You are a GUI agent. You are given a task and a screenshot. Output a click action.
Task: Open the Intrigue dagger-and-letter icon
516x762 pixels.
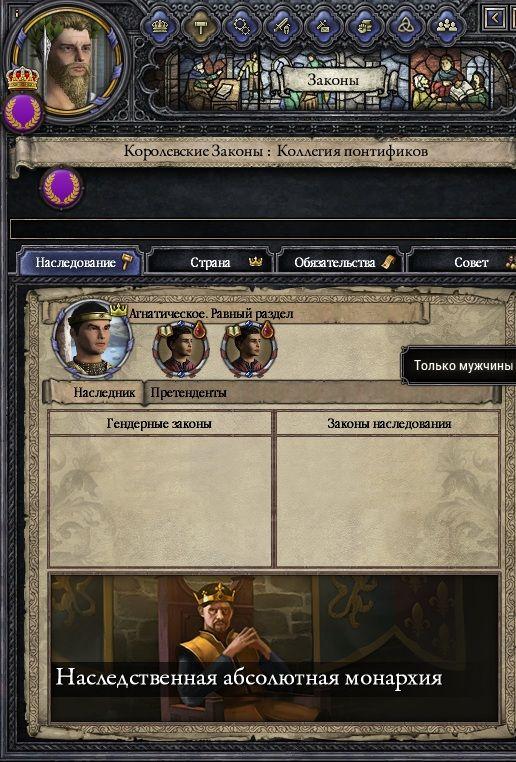coord(323,26)
